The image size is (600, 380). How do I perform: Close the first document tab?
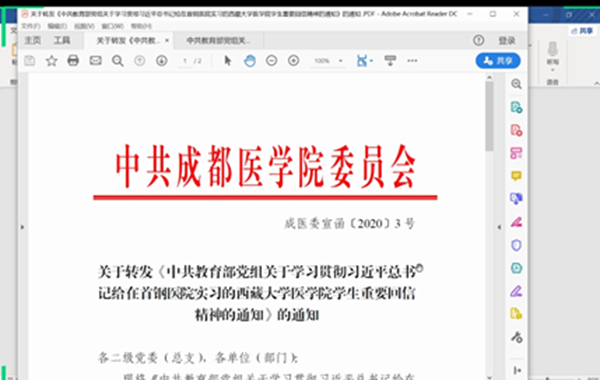pos(167,40)
